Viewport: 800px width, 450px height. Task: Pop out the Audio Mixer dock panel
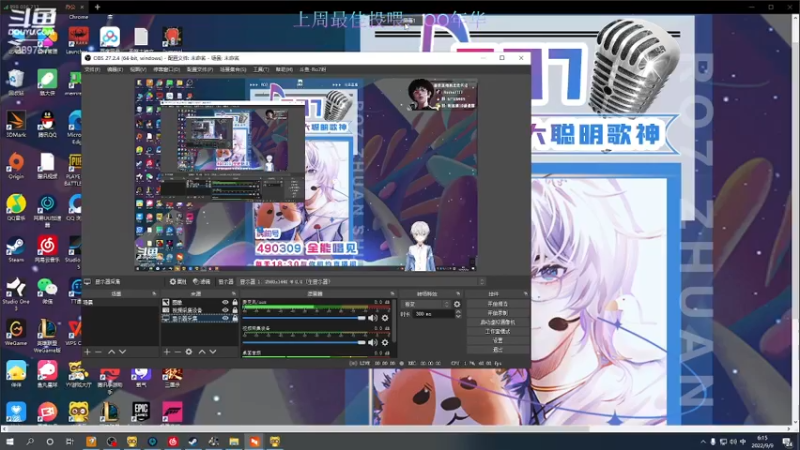click(392, 294)
